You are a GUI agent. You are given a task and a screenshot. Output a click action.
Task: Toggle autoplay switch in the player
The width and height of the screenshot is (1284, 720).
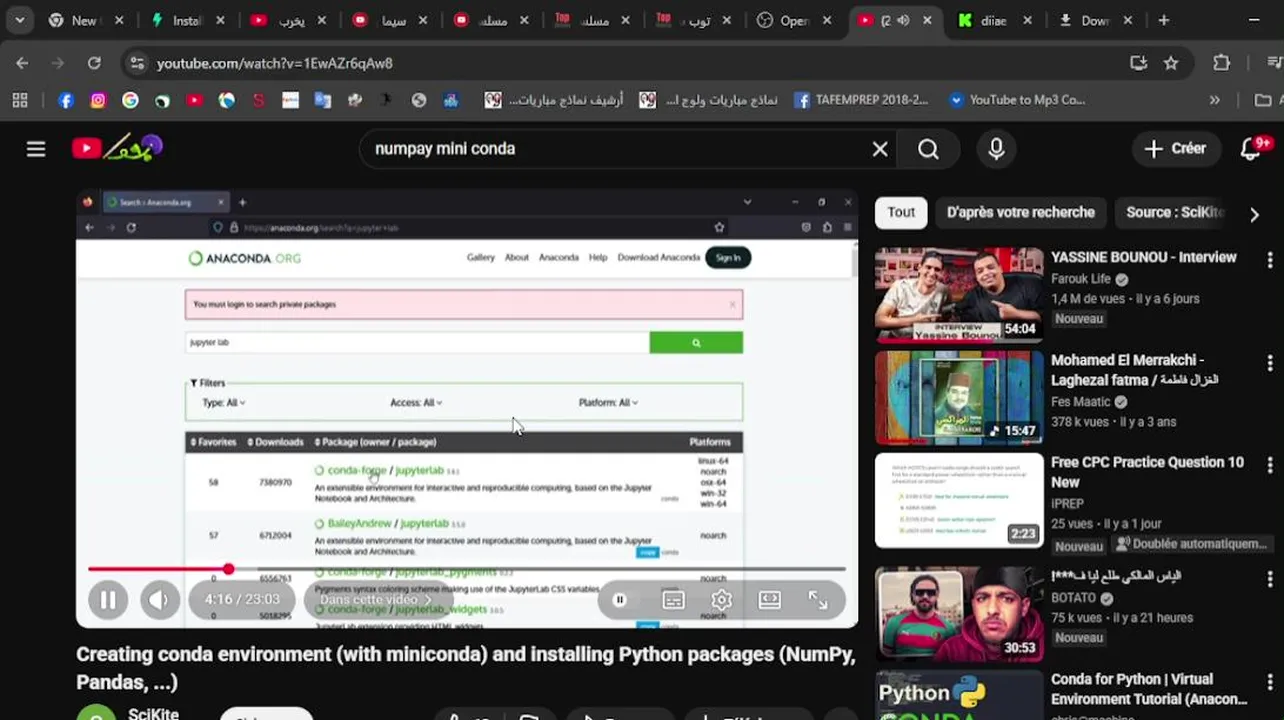pos(620,600)
